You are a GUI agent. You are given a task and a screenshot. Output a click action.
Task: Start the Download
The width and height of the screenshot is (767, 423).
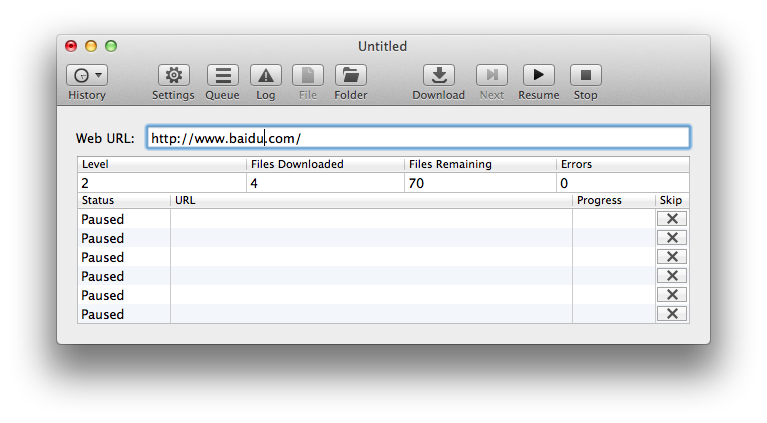439,75
